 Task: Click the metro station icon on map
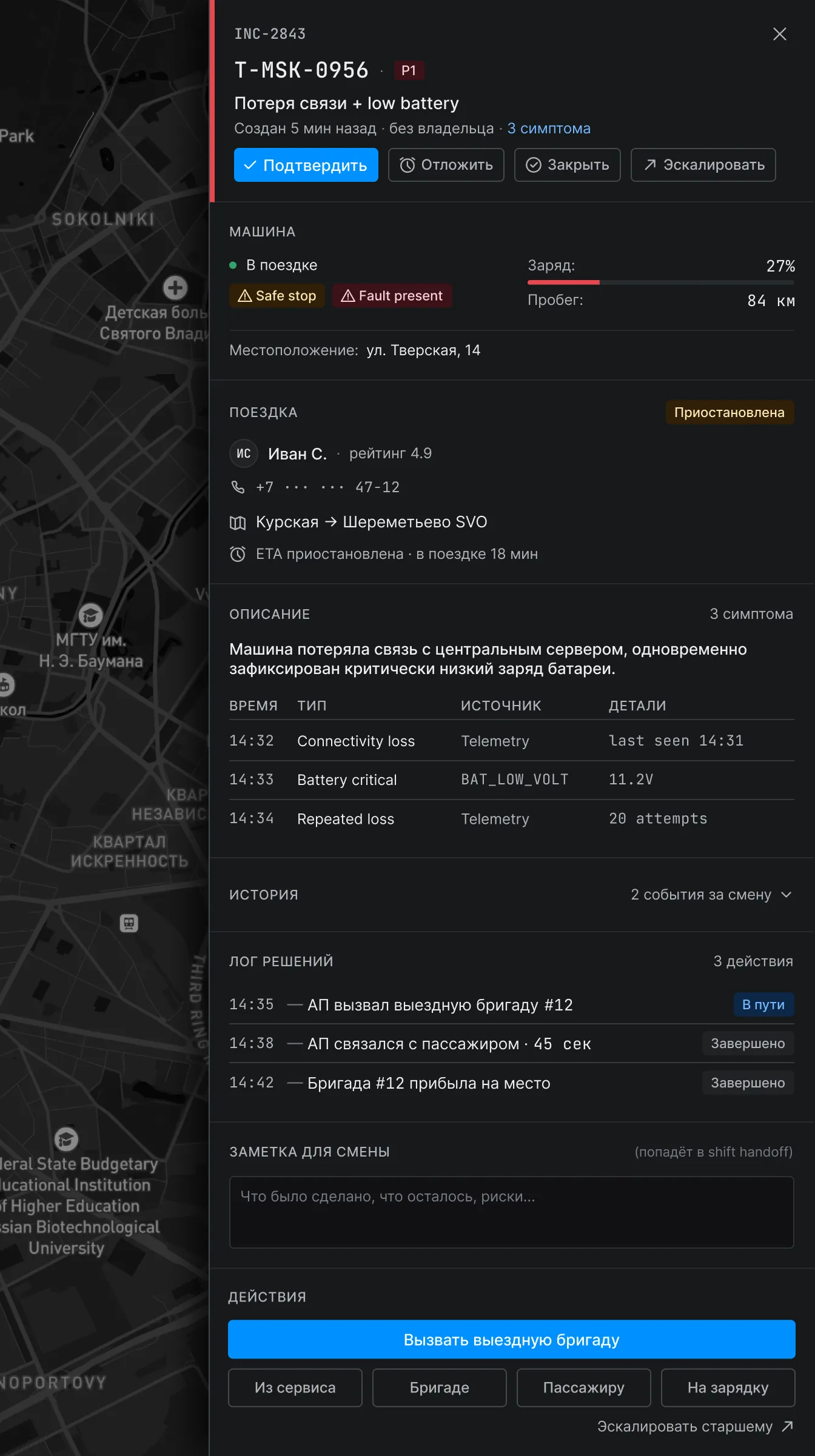point(129,923)
